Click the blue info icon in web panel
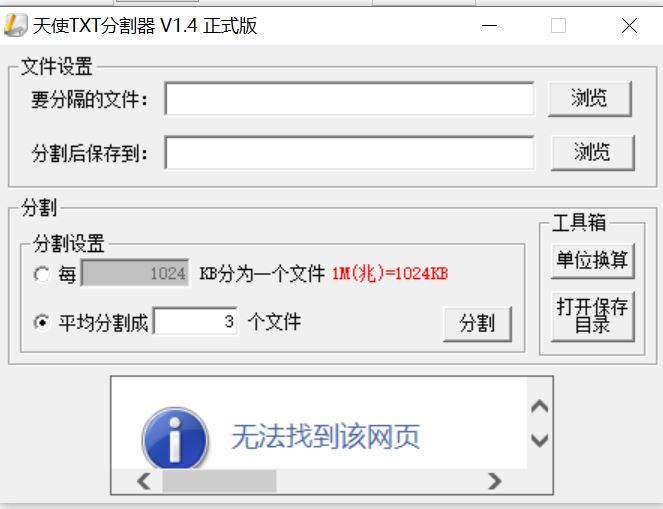Screen dimensions: 663x509 pyautogui.click(x=175, y=439)
